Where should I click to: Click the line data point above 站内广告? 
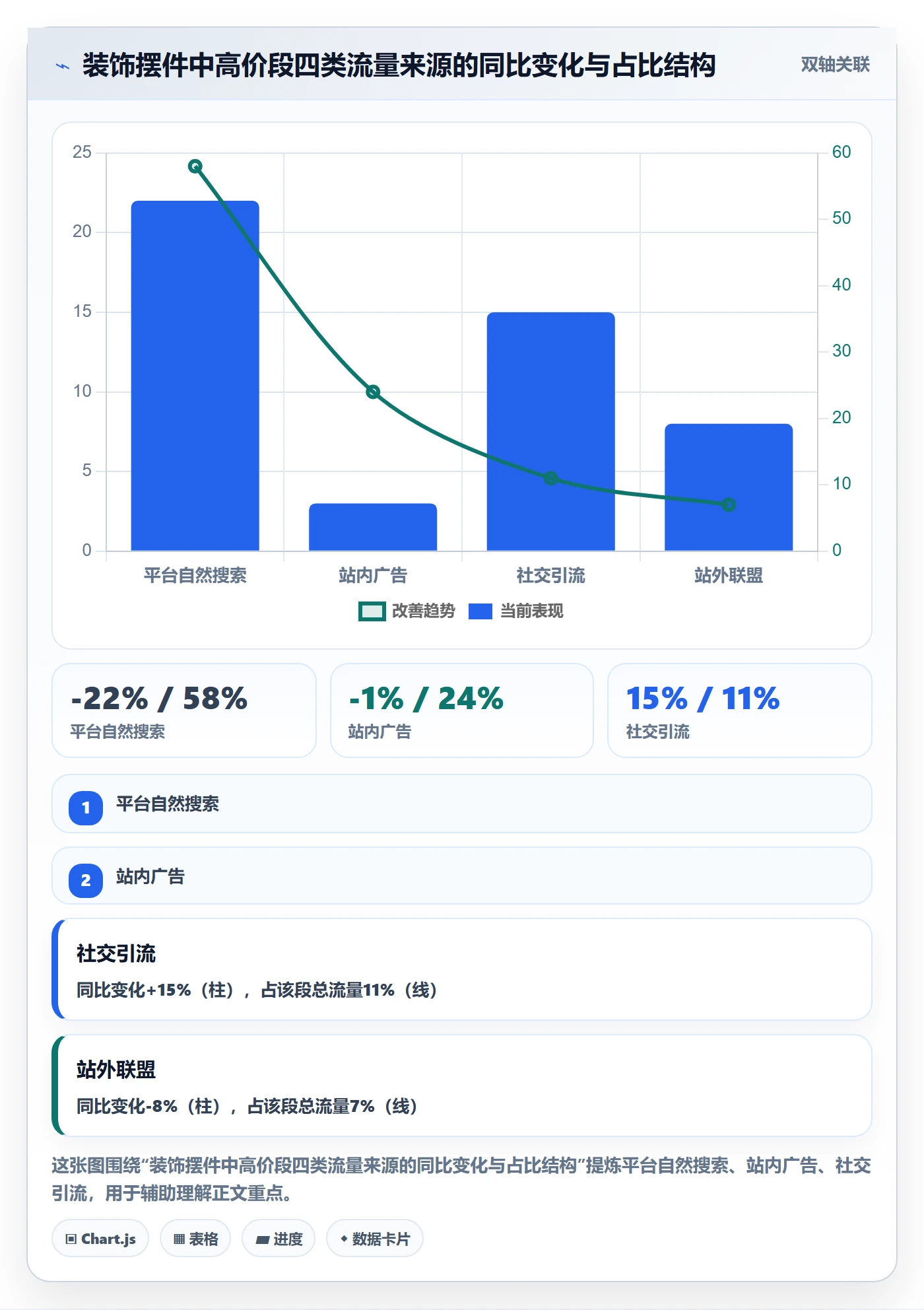(373, 392)
